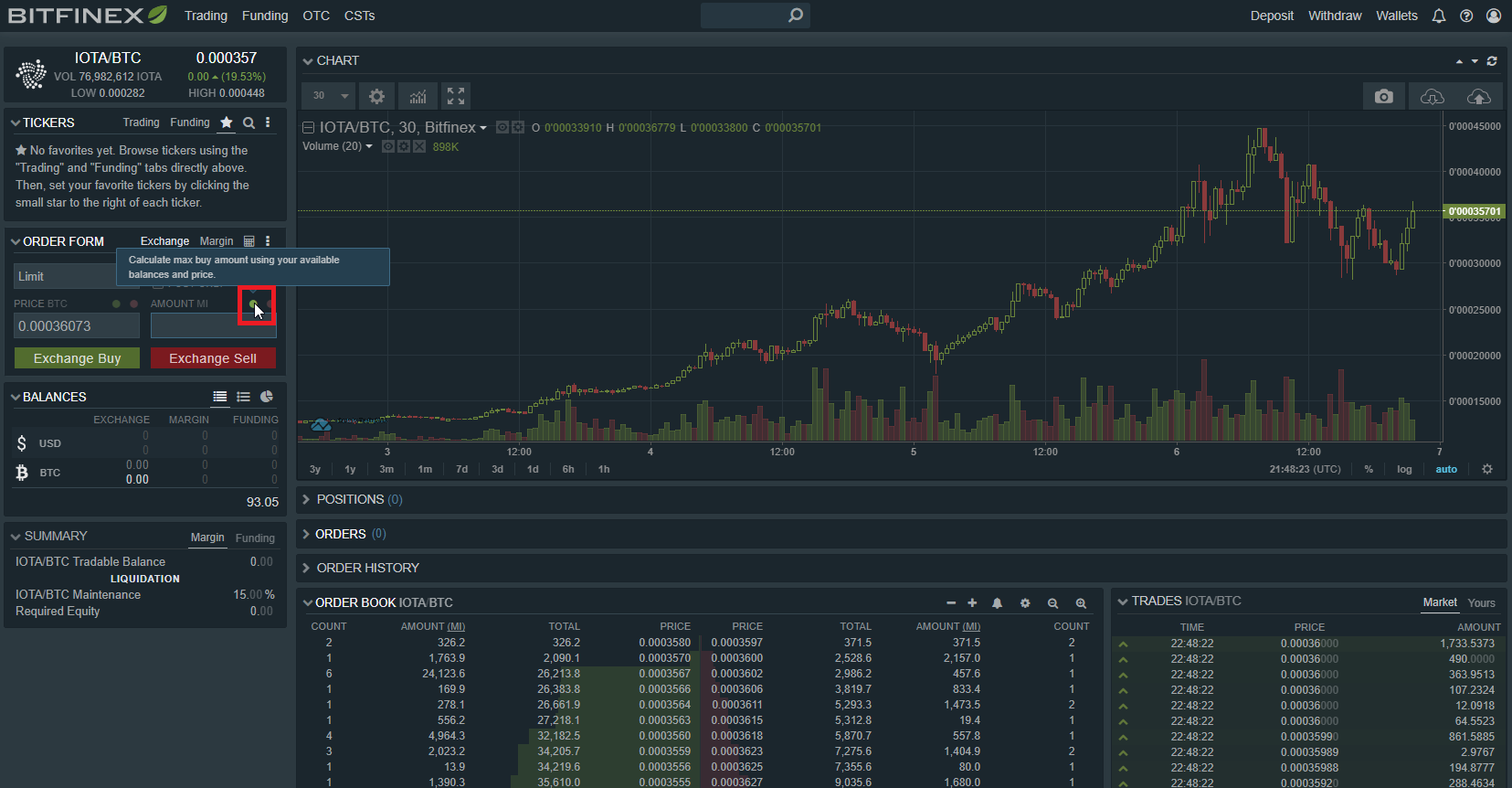
Task: Open the OTC menu in top bar
Action: pyautogui.click(x=316, y=16)
